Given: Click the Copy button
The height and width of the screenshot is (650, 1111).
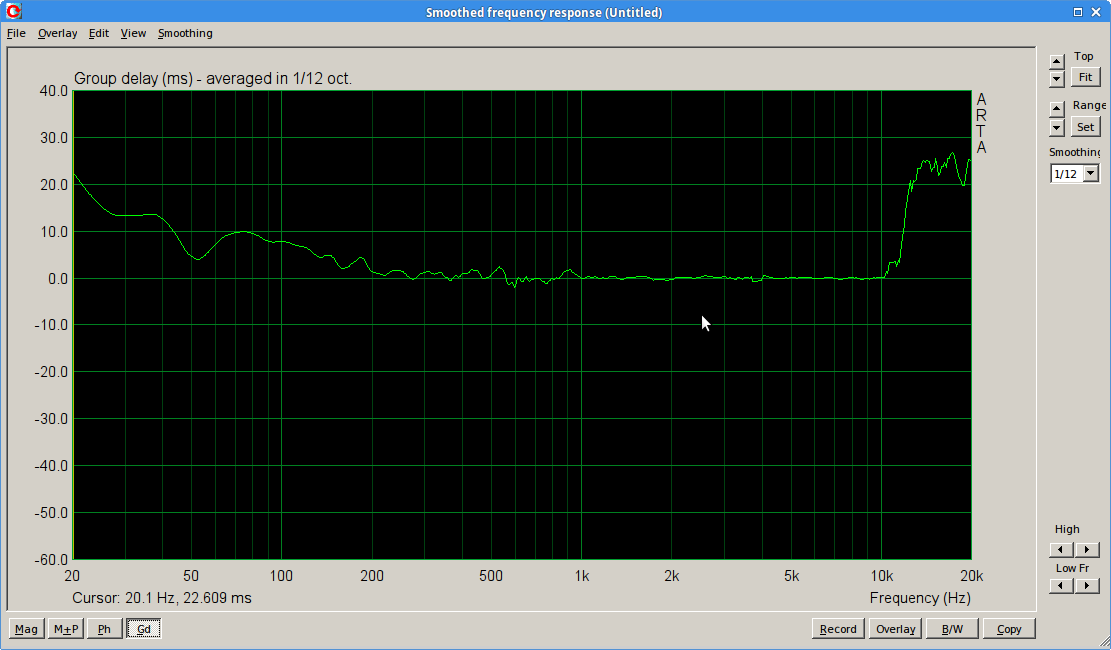Looking at the screenshot, I should pos(1009,629).
